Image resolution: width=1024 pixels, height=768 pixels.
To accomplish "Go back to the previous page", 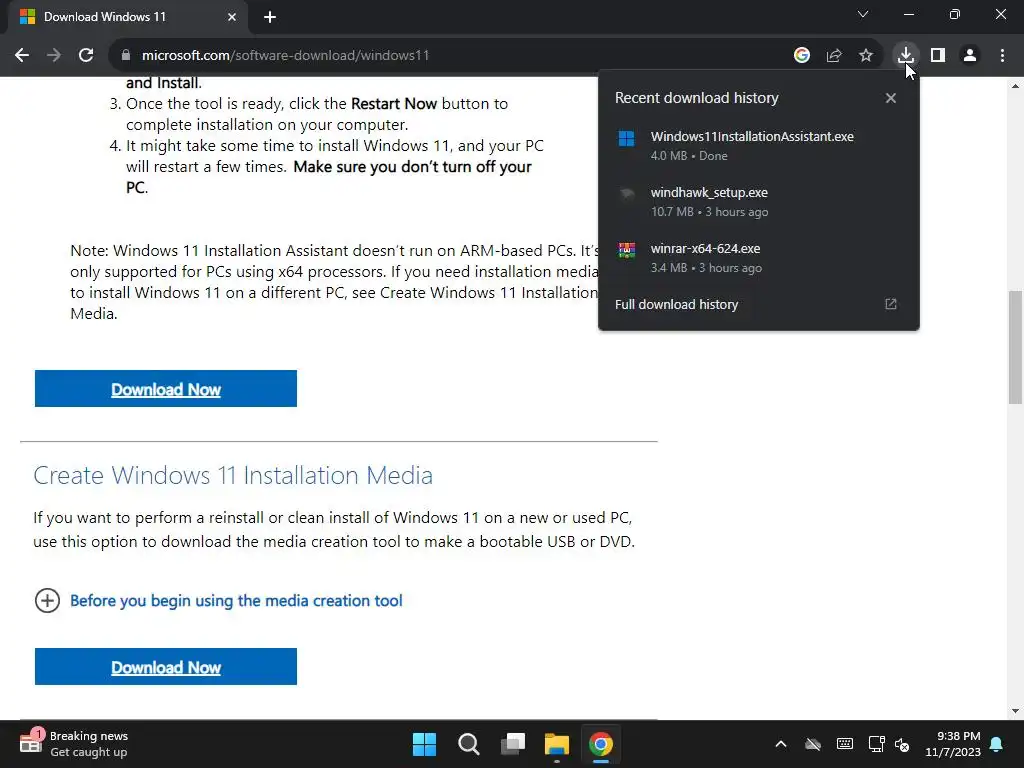I will (x=22, y=56).
